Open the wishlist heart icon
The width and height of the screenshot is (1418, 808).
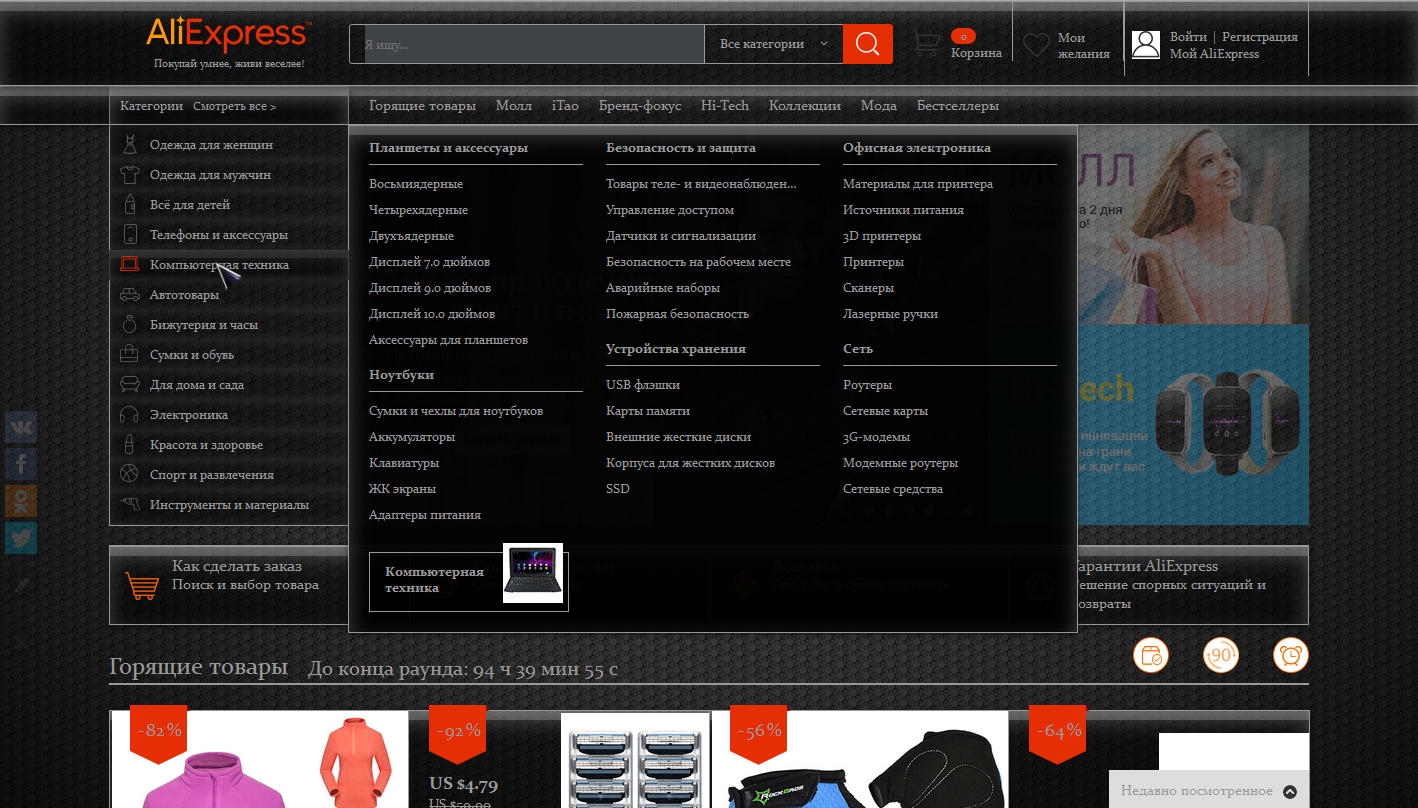(1036, 45)
